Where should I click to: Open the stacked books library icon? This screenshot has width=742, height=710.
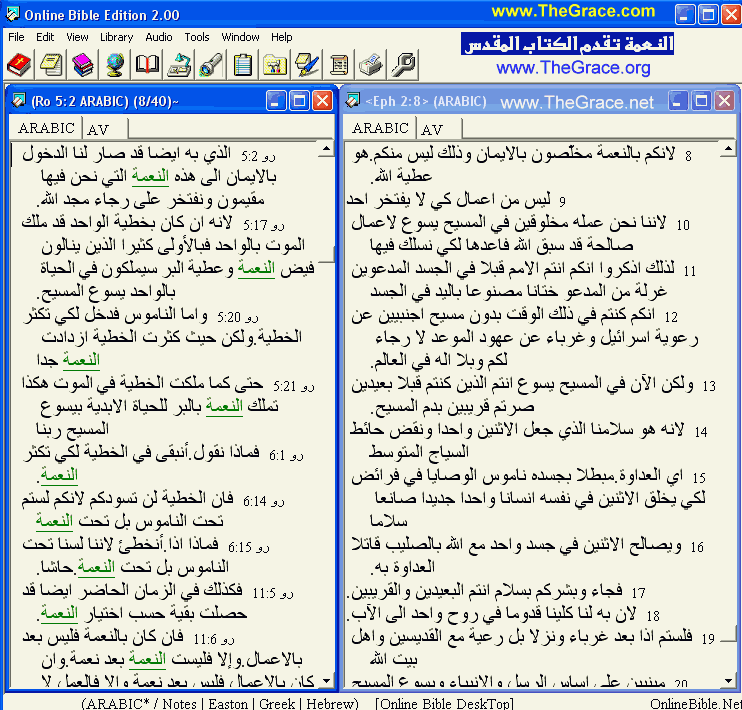point(83,65)
